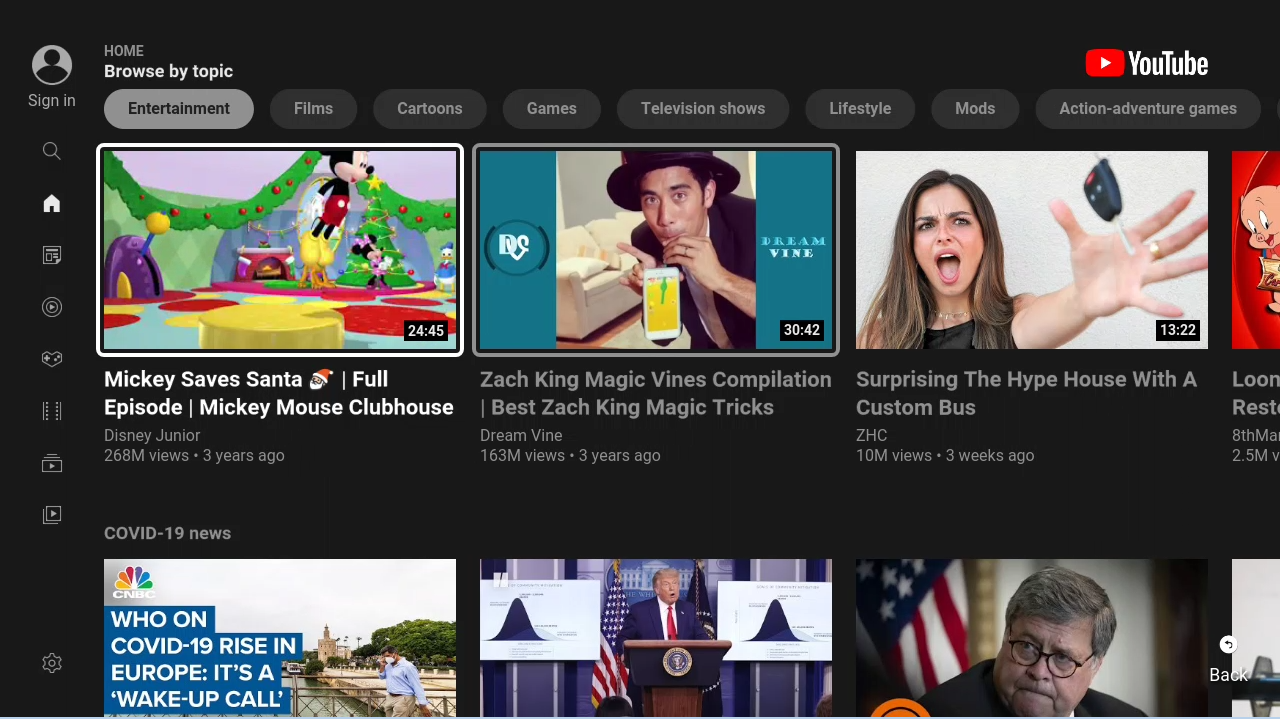
Task: Open the Library icon in sidebar
Action: coord(52,515)
